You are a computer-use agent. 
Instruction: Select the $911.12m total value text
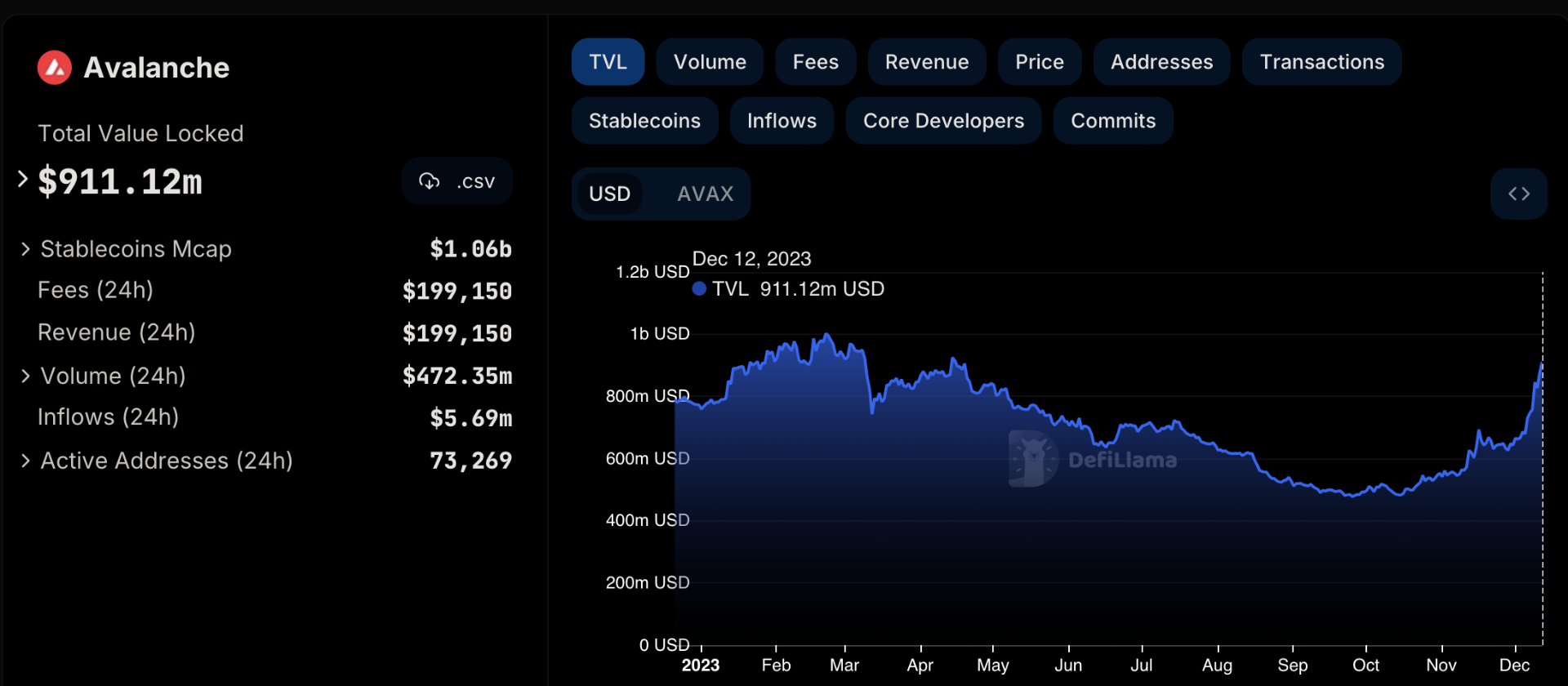coord(120,181)
